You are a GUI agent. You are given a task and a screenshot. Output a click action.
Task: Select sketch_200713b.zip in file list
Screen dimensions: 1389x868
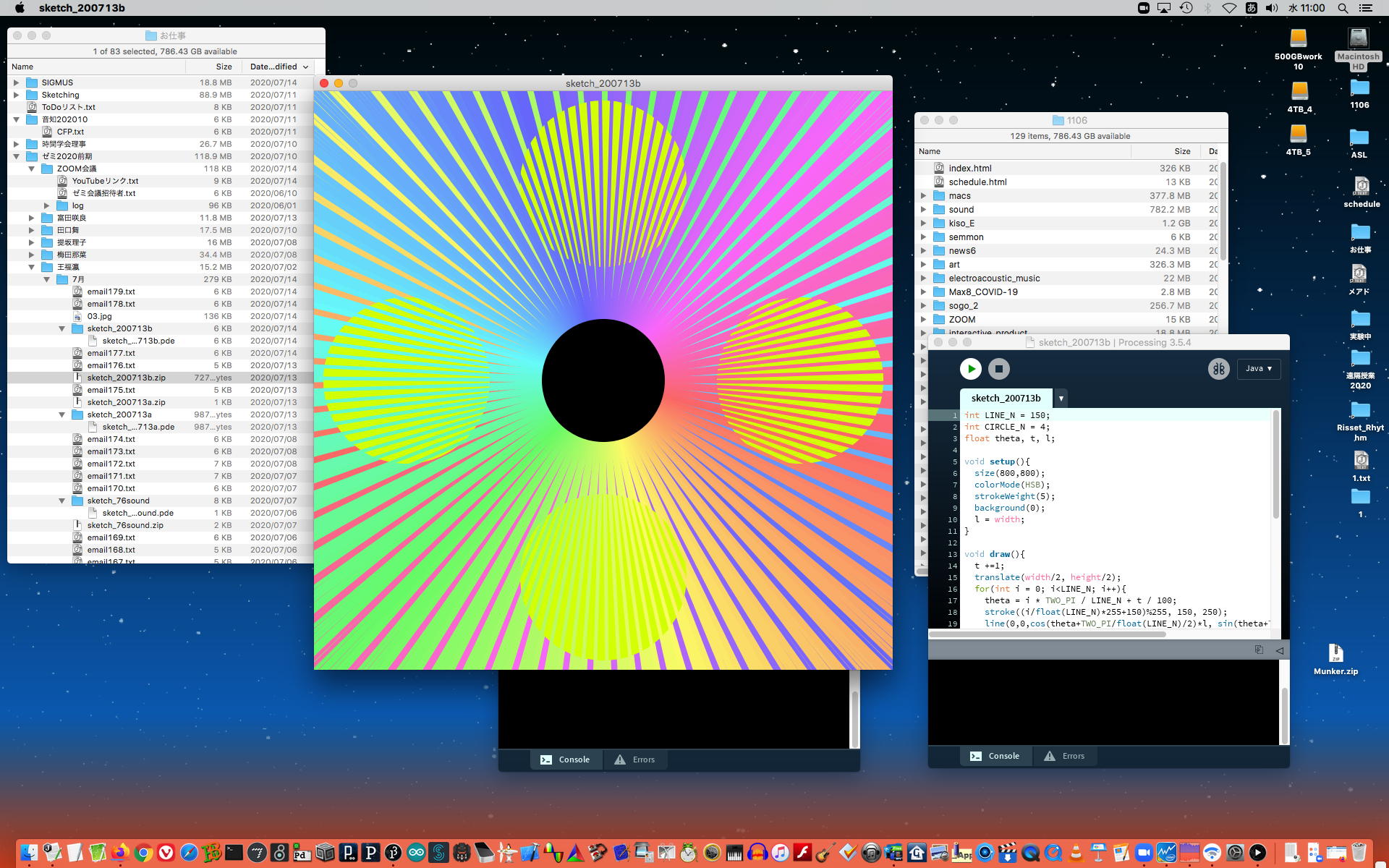(126, 378)
